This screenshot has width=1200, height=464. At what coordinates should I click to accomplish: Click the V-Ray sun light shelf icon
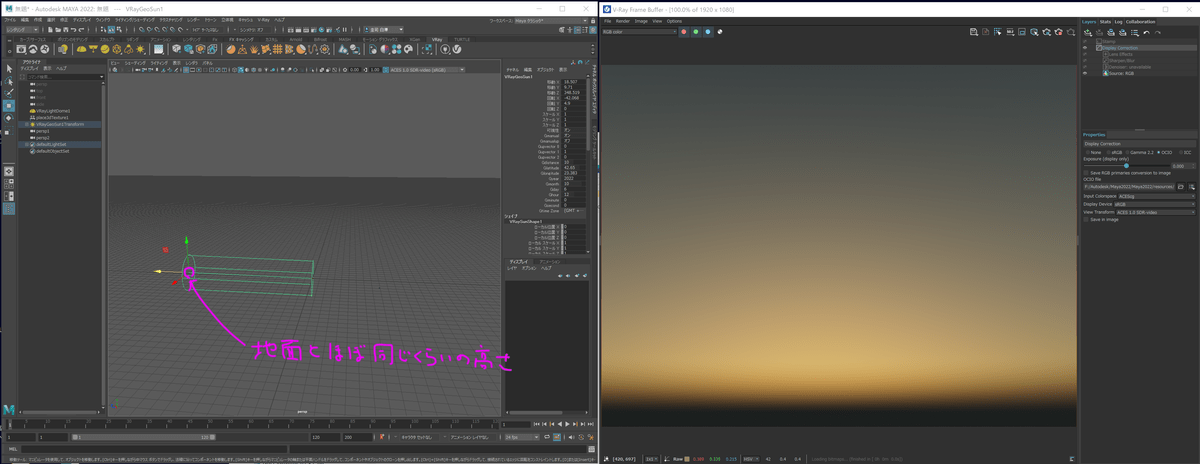140,48
